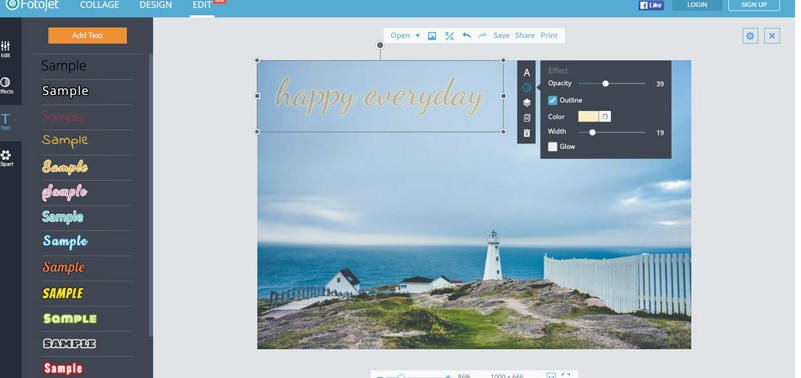Image resolution: width=801 pixels, height=378 pixels.
Task: Click the SIGN UP button
Action: click(x=754, y=5)
